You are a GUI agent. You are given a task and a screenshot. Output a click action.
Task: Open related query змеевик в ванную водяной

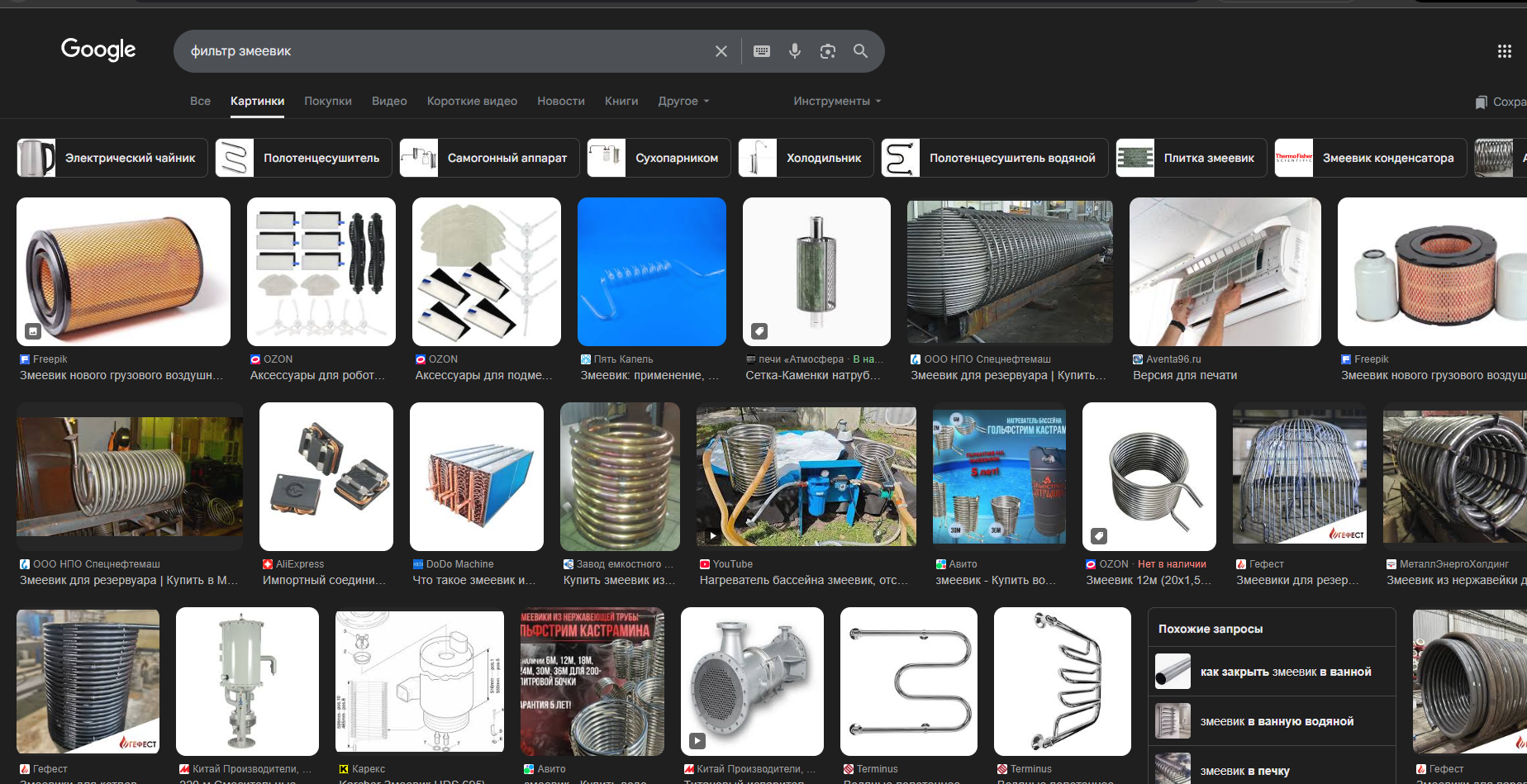pyautogui.click(x=1277, y=721)
